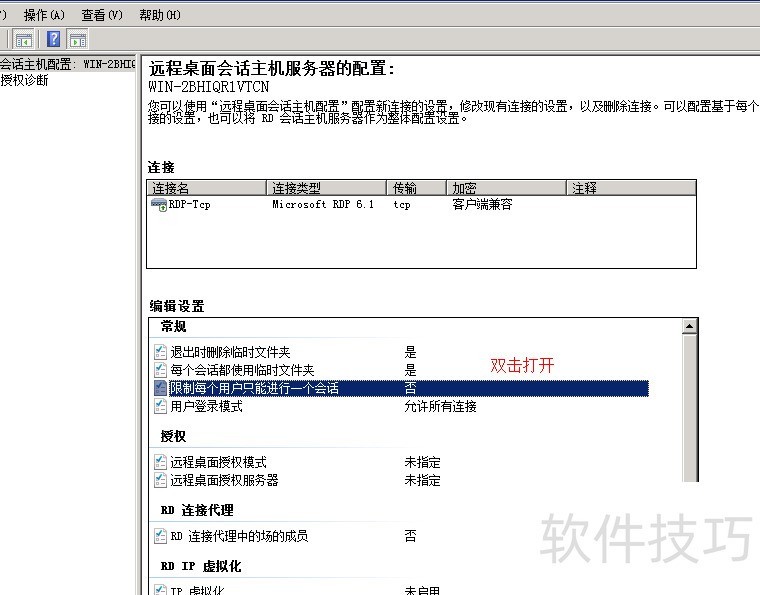Image resolution: width=760 pixels, height=595 pixels.
Task: Click icon beside 远程桌面授权服务器 setting
Action: [x=160, y=480]
